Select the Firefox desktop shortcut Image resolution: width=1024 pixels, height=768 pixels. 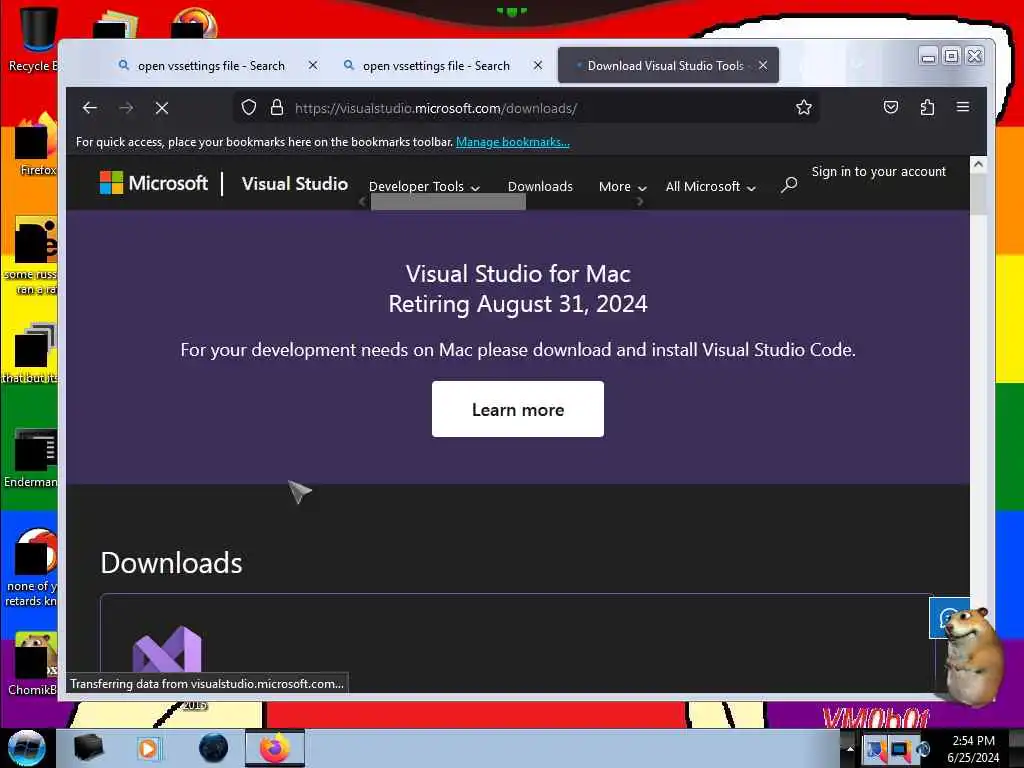(x=36, y=145)
